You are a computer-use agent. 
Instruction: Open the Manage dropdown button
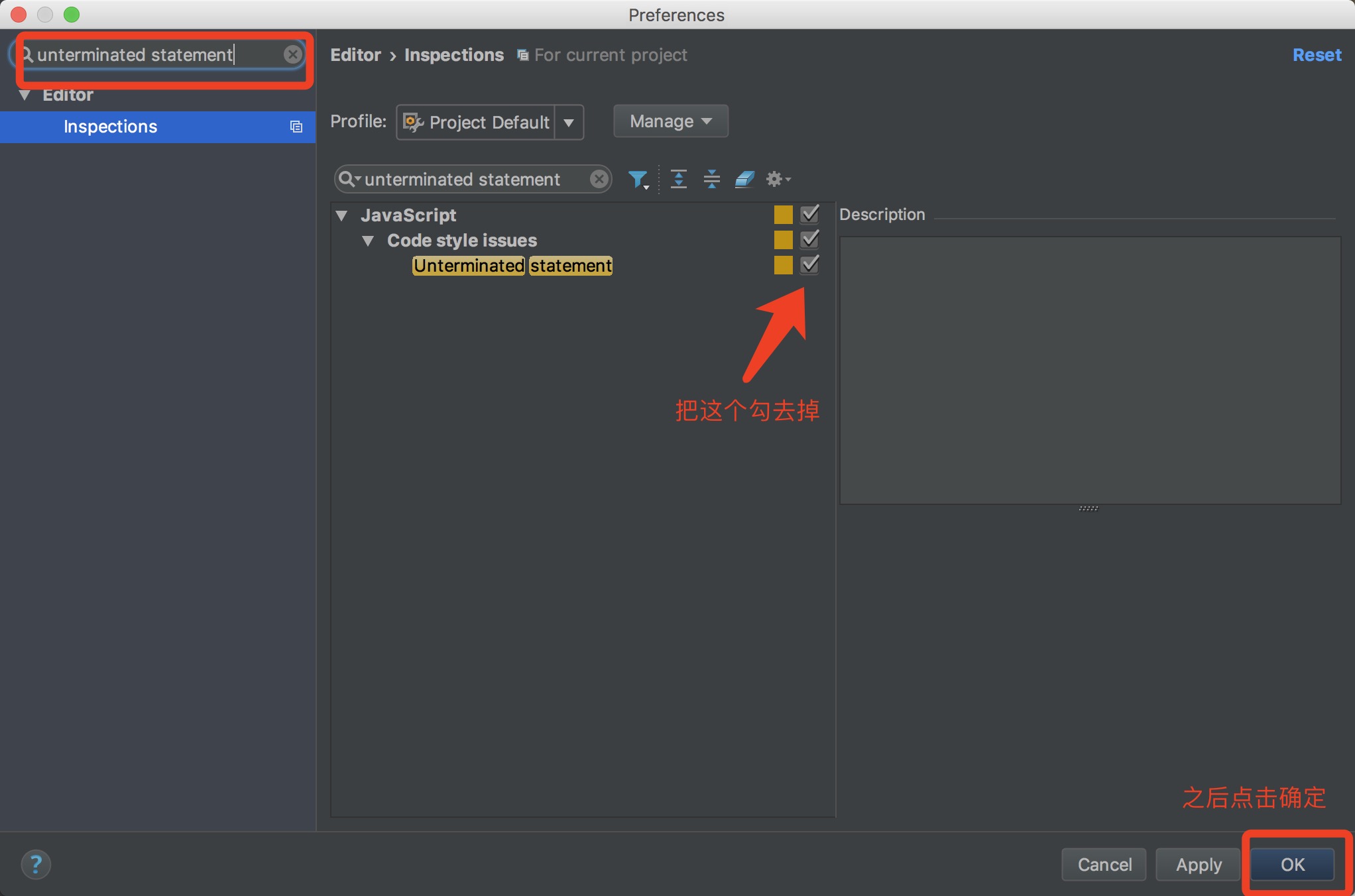point(671,121)
